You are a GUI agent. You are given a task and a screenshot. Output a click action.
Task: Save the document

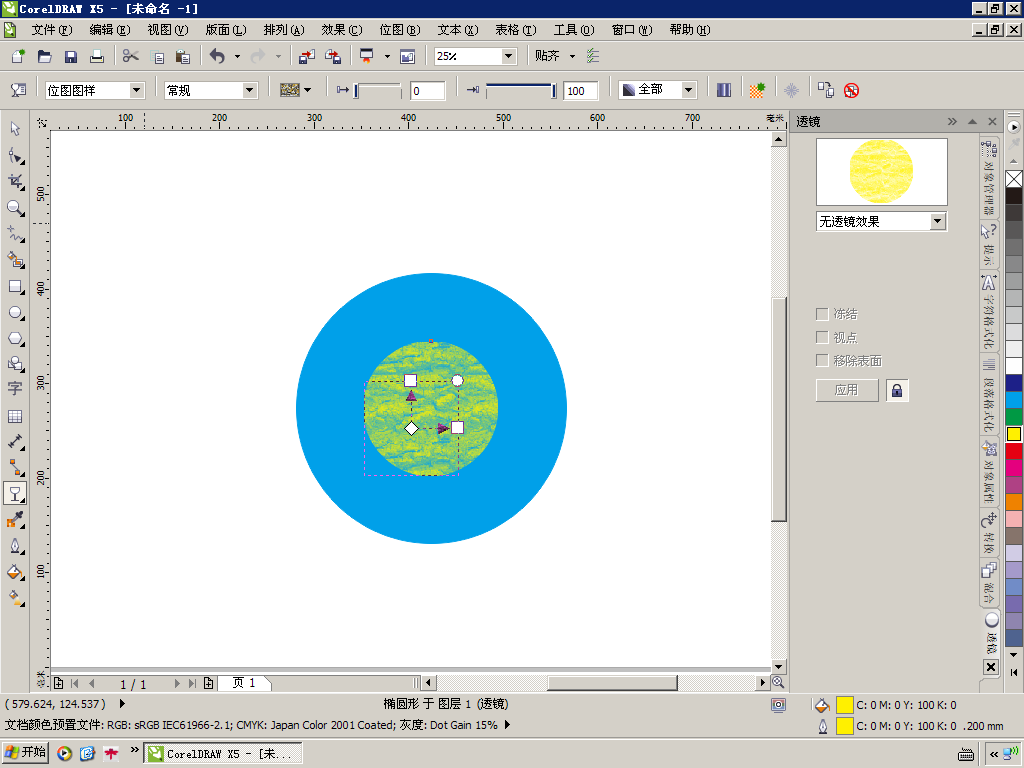tap(71, 56)
